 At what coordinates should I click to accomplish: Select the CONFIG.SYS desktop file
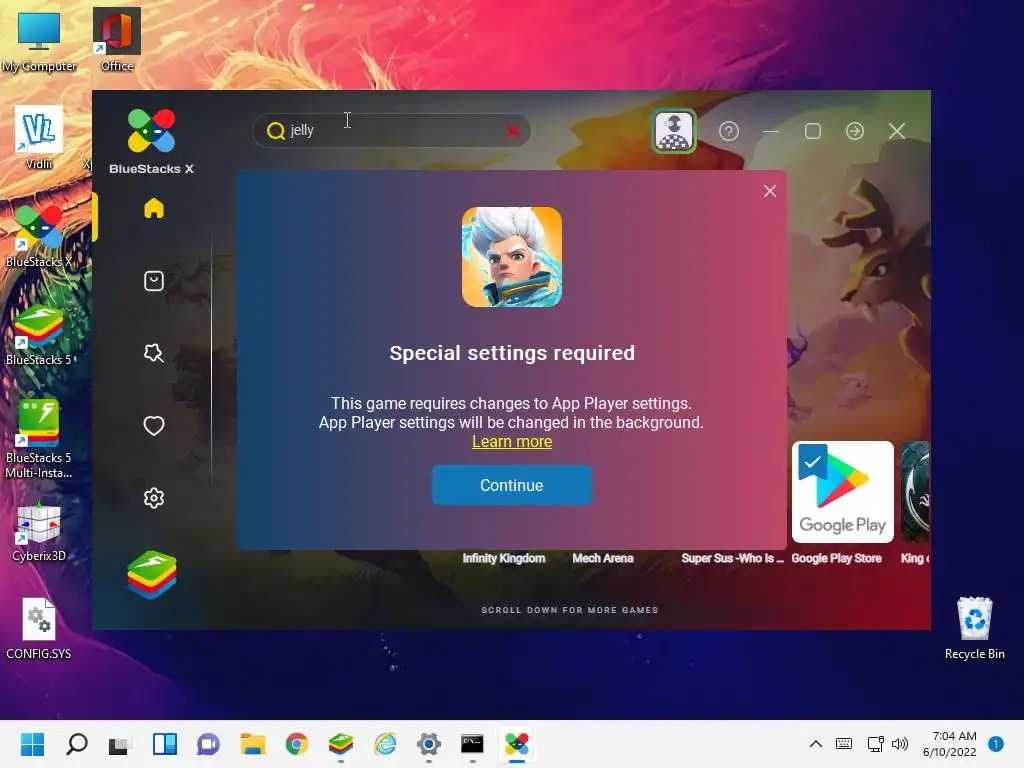(39, 628)
